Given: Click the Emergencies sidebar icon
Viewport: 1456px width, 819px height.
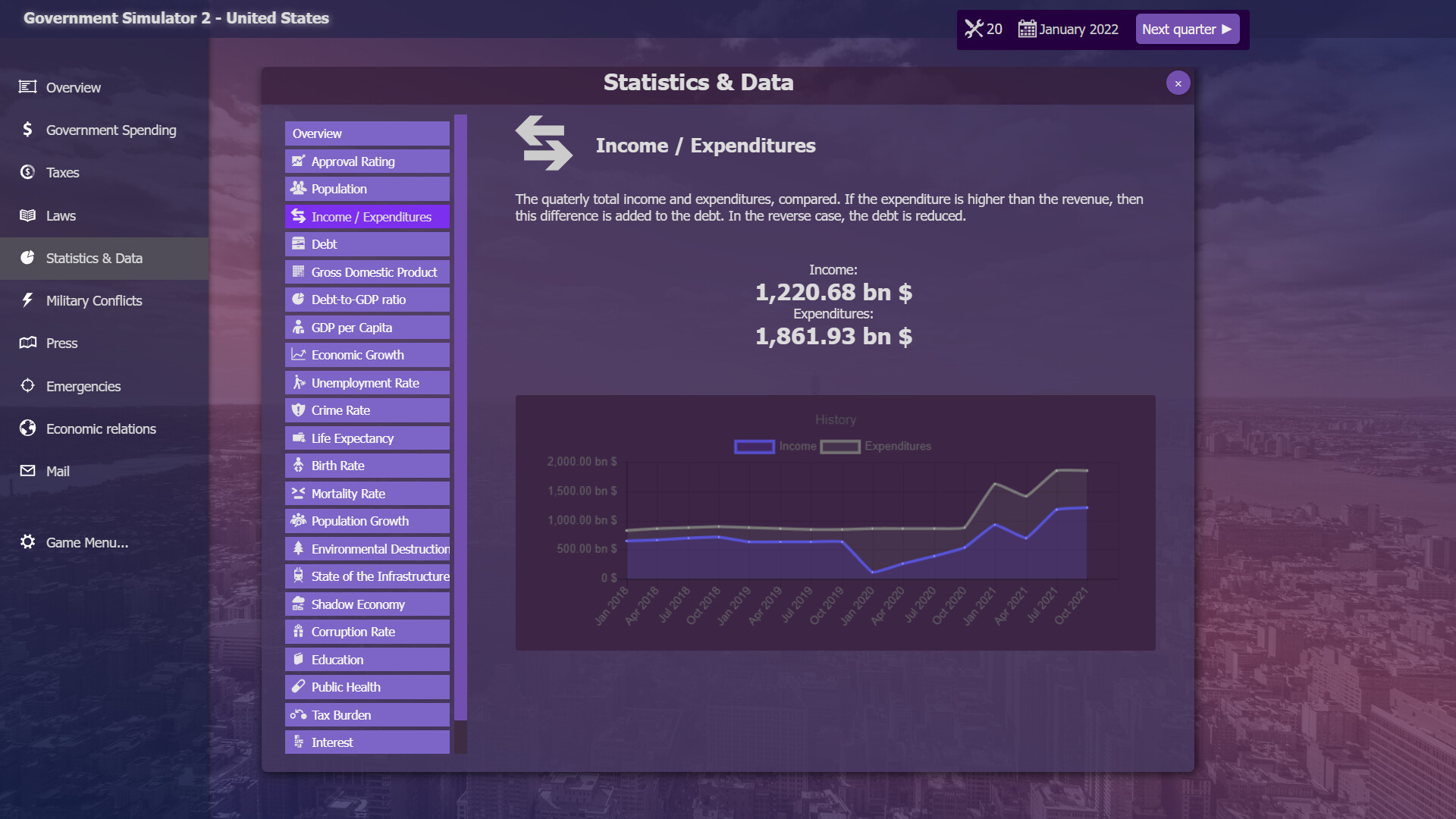Looking at the screenshot, I should 29,386.
